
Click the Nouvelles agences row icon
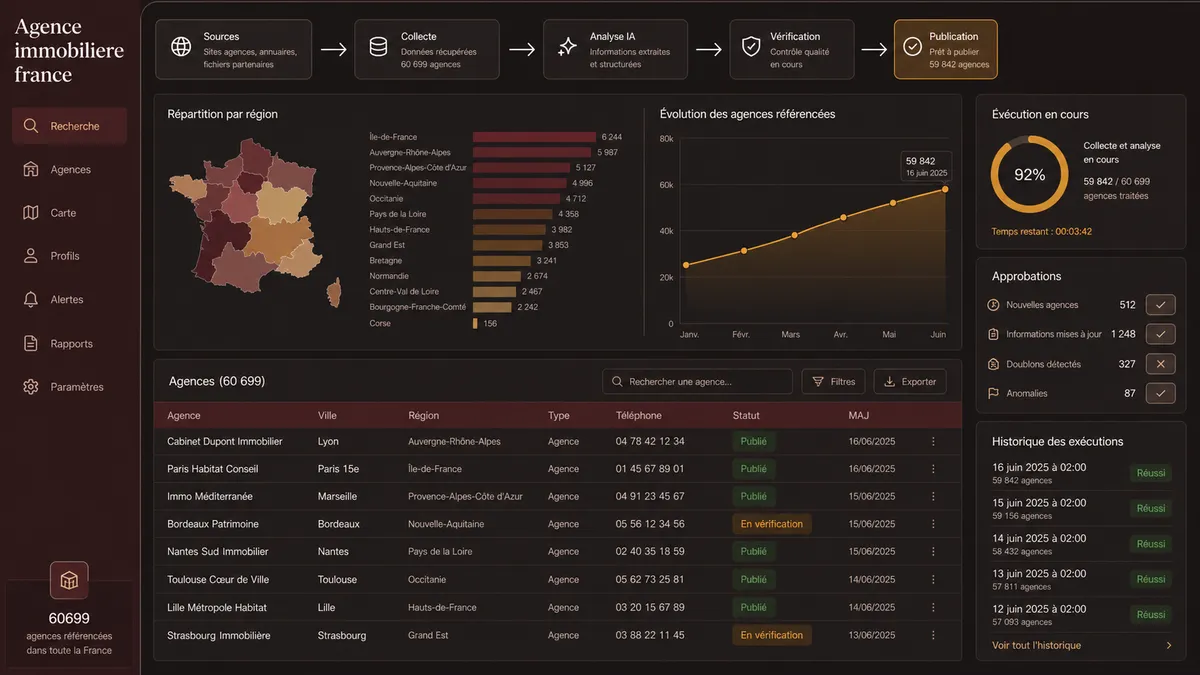[x=994, y=305]
